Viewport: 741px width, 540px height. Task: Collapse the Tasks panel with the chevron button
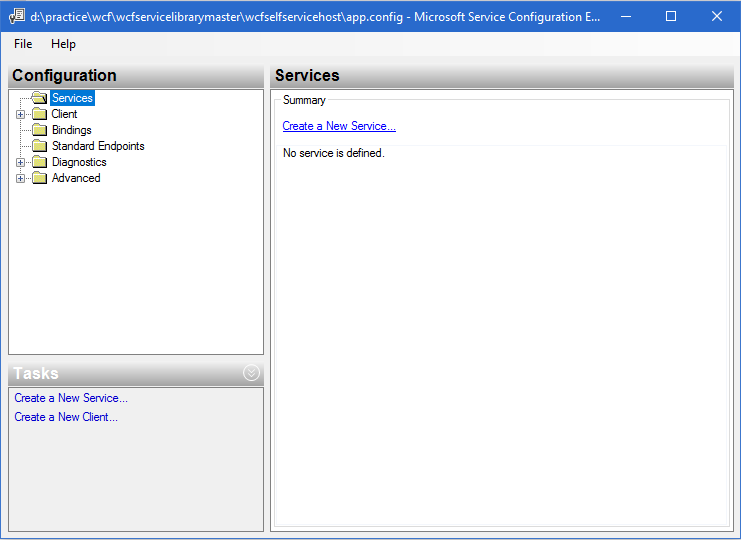coord(251,373)
